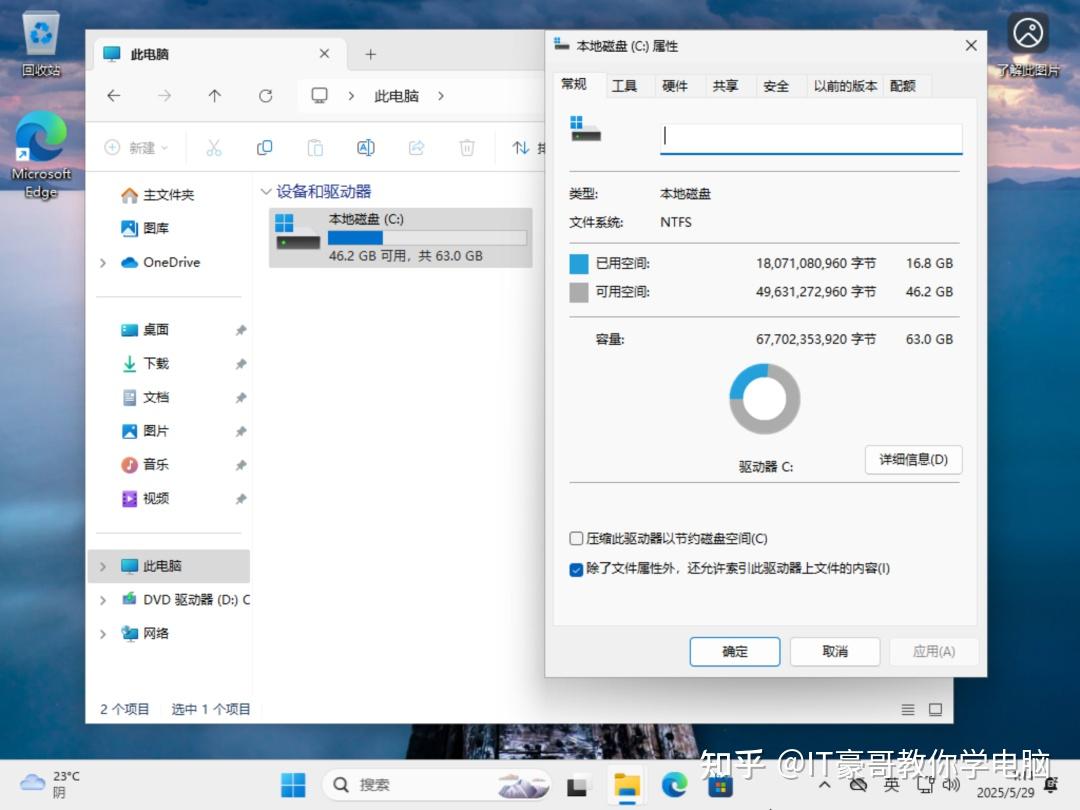
Task: Open the Sort icon in Explorer toolbar
Action: [521, 147]
